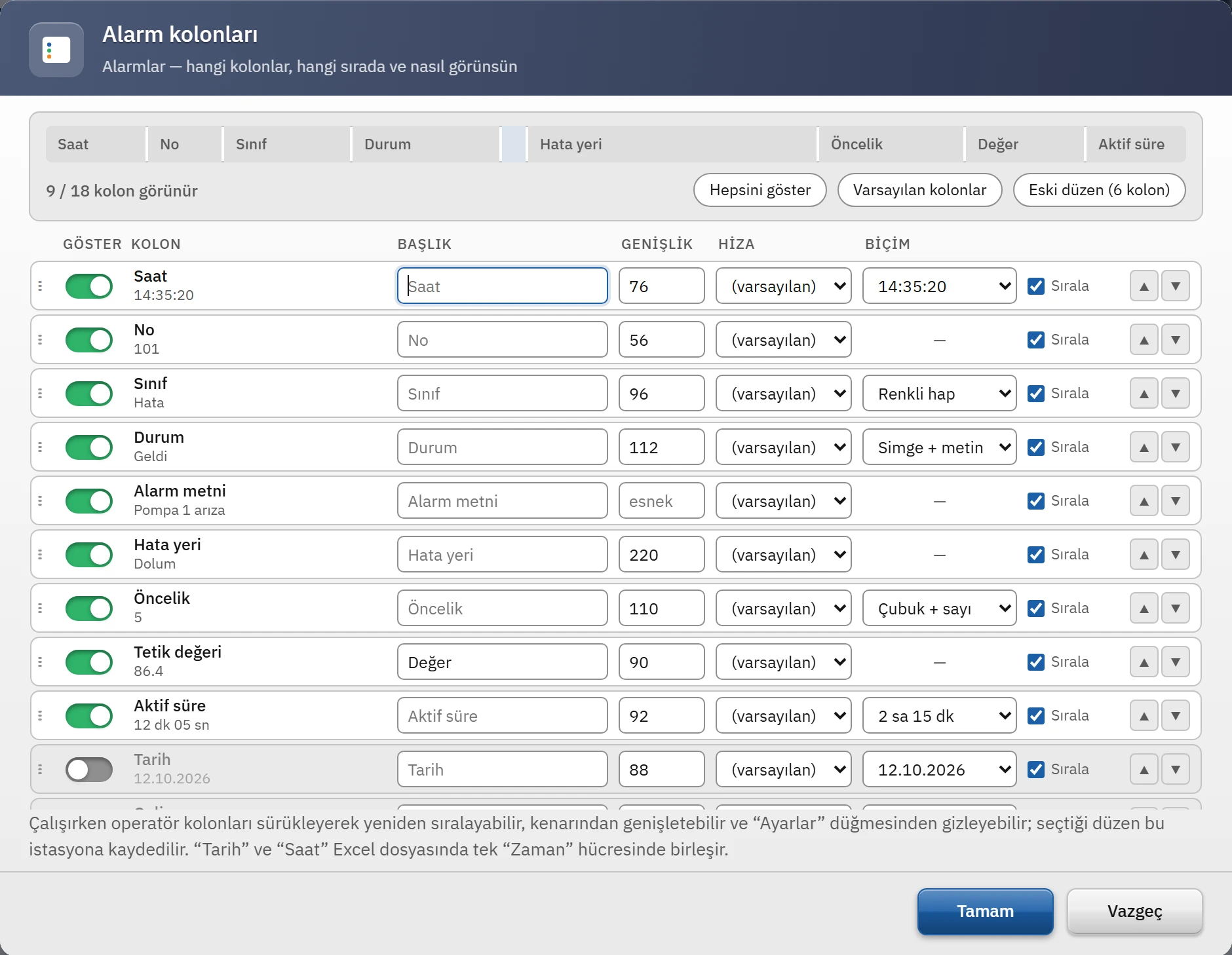Click the Aktif süre preview header

coord(1136,144)
